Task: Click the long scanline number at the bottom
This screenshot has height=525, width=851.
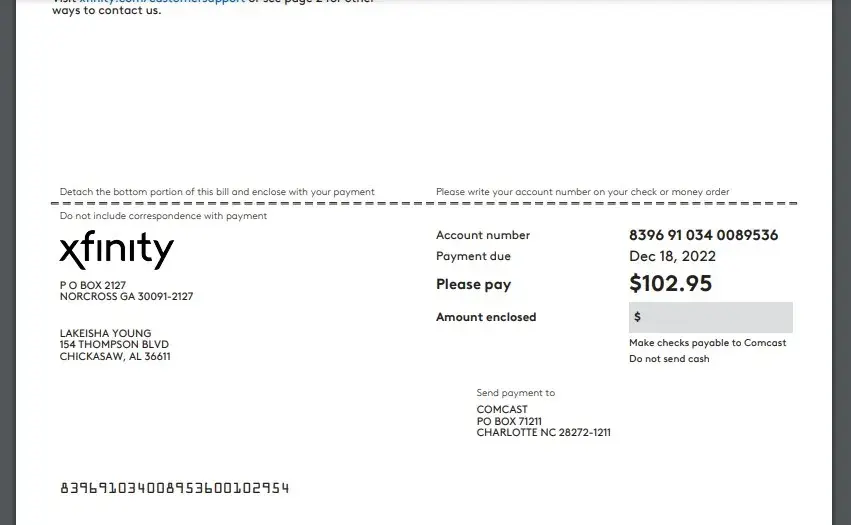Action: tap(175, 488)
